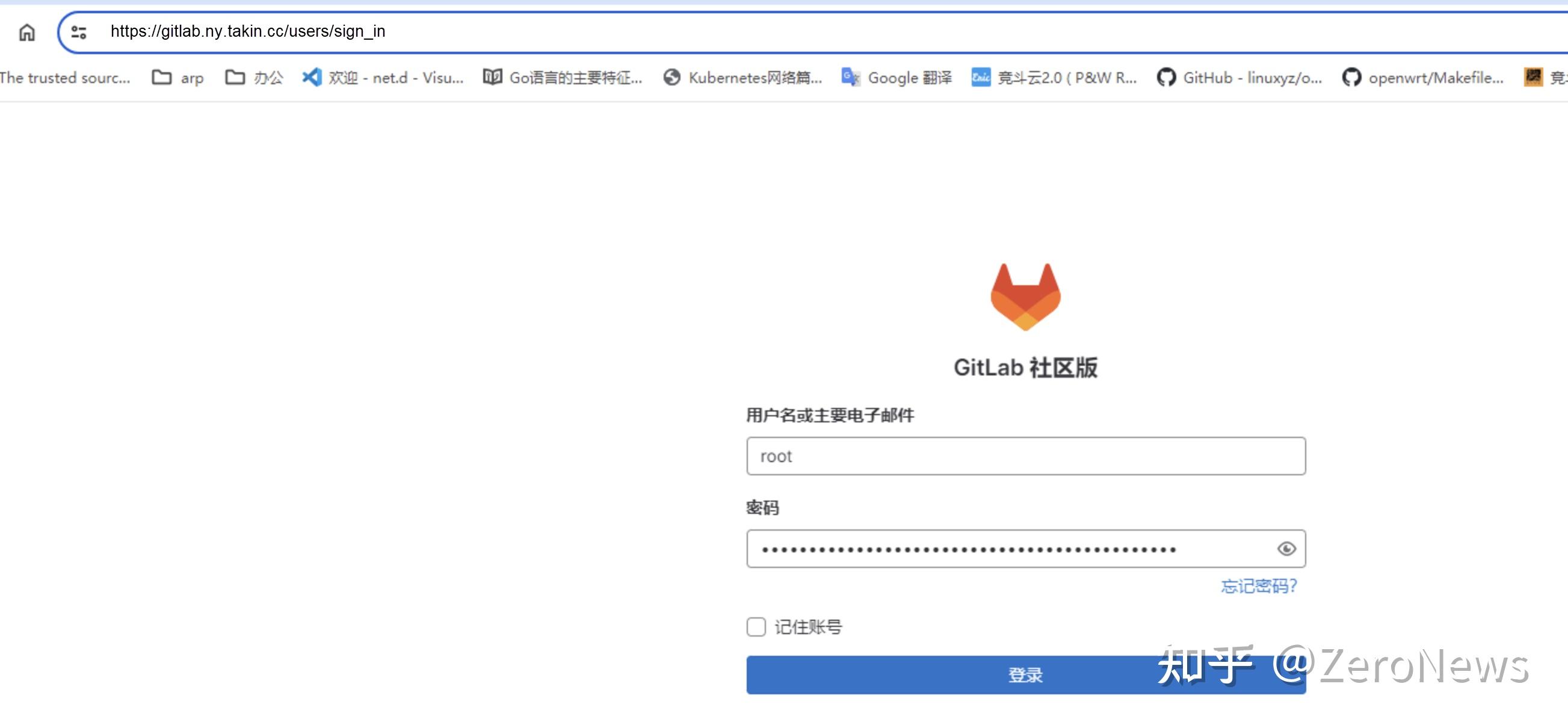1568x728 pixels.
Task: Click the root username field
Action: tap(1026, 456)
